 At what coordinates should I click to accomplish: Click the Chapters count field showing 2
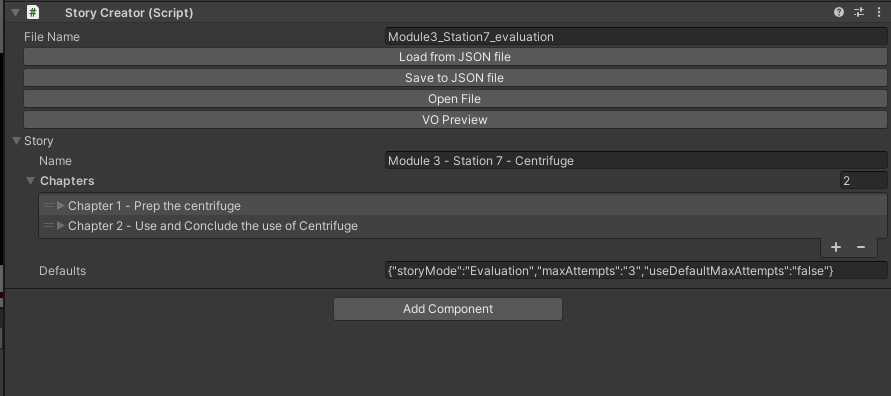click(863, 181)
